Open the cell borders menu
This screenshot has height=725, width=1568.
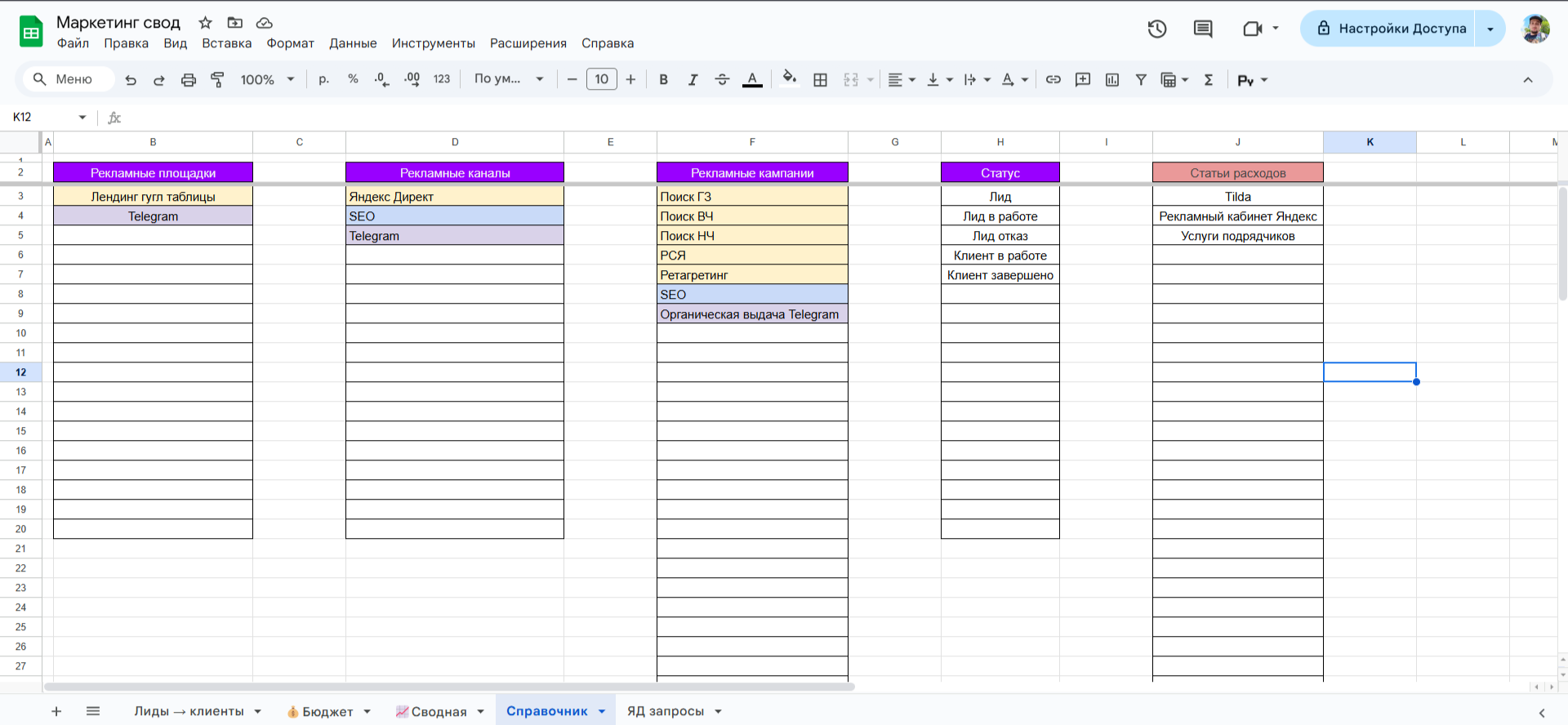pos(821,80)
